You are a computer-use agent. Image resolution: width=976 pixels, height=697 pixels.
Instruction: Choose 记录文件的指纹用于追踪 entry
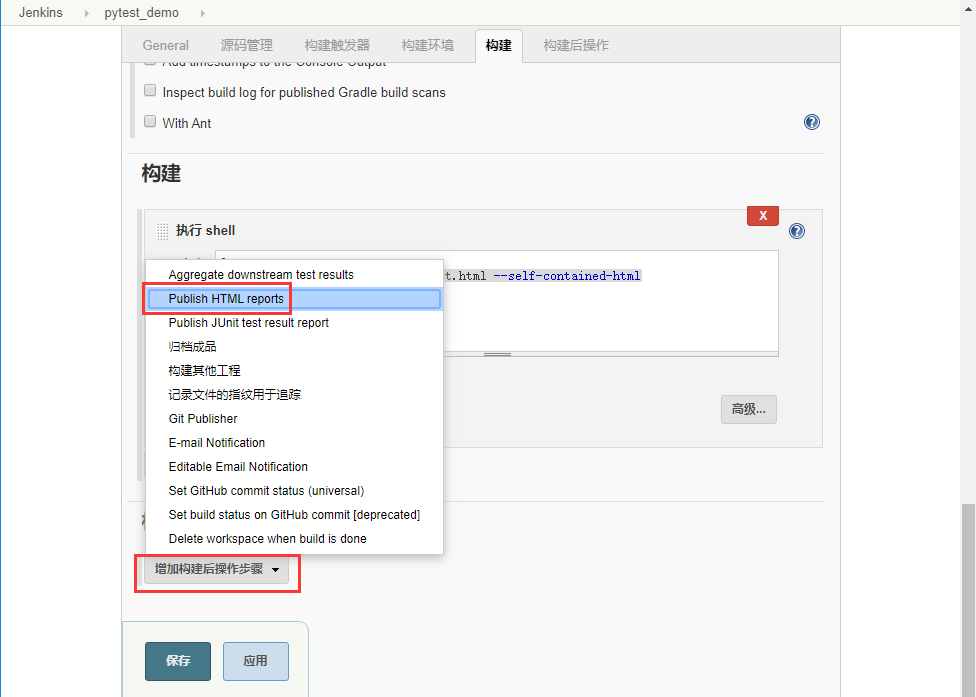[294, 395]
